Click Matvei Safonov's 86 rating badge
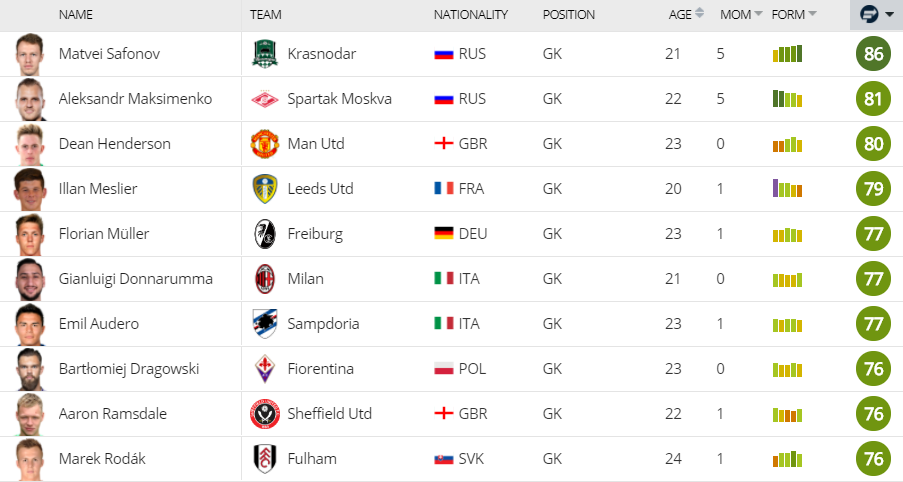The height and width of the screenshot is (482, 903). 874,54
